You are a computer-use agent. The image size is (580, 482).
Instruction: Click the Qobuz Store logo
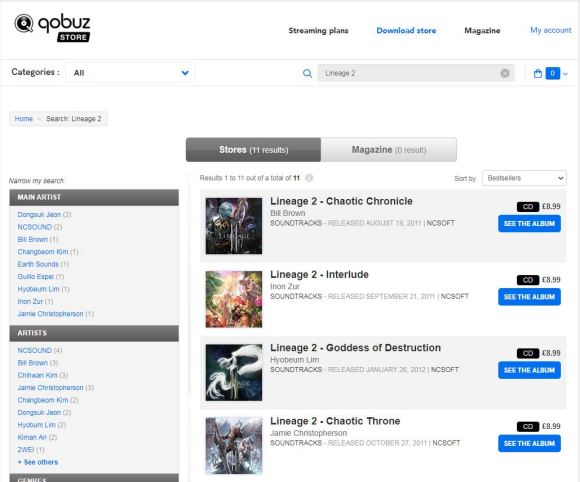coord(52,28)
